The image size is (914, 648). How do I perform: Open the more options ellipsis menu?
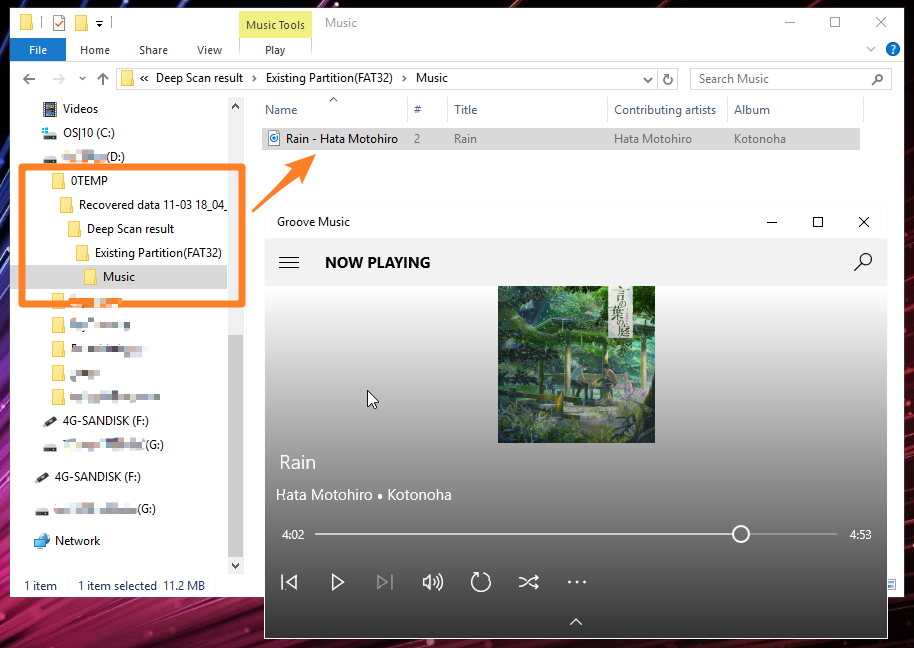[x=576, y=582]
